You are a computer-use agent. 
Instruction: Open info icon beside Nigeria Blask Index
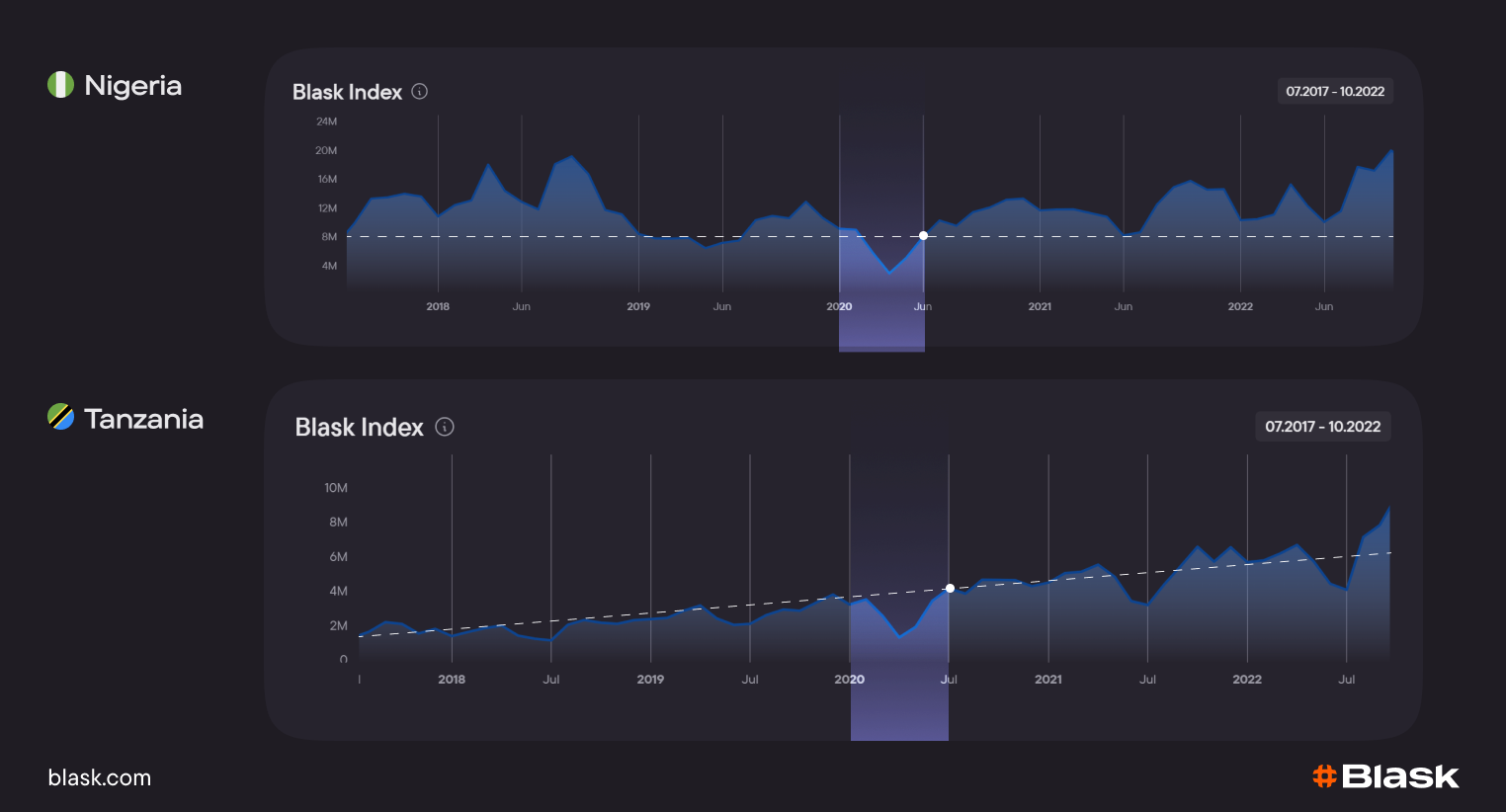(x=419, y=92)
